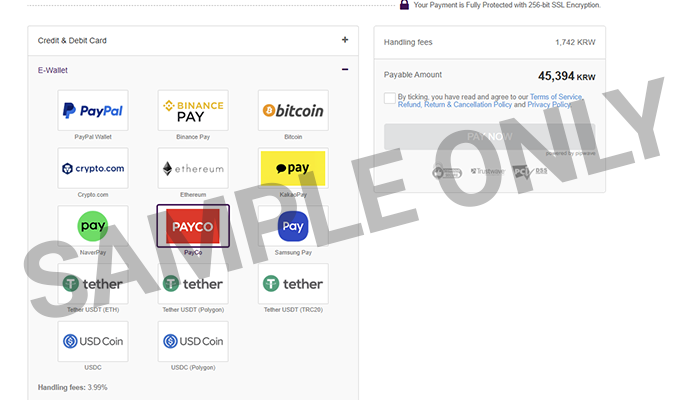This screenshot has height=400, width=700.
Task: Select USDC USD Coin option
Action: tap(93, 341)
